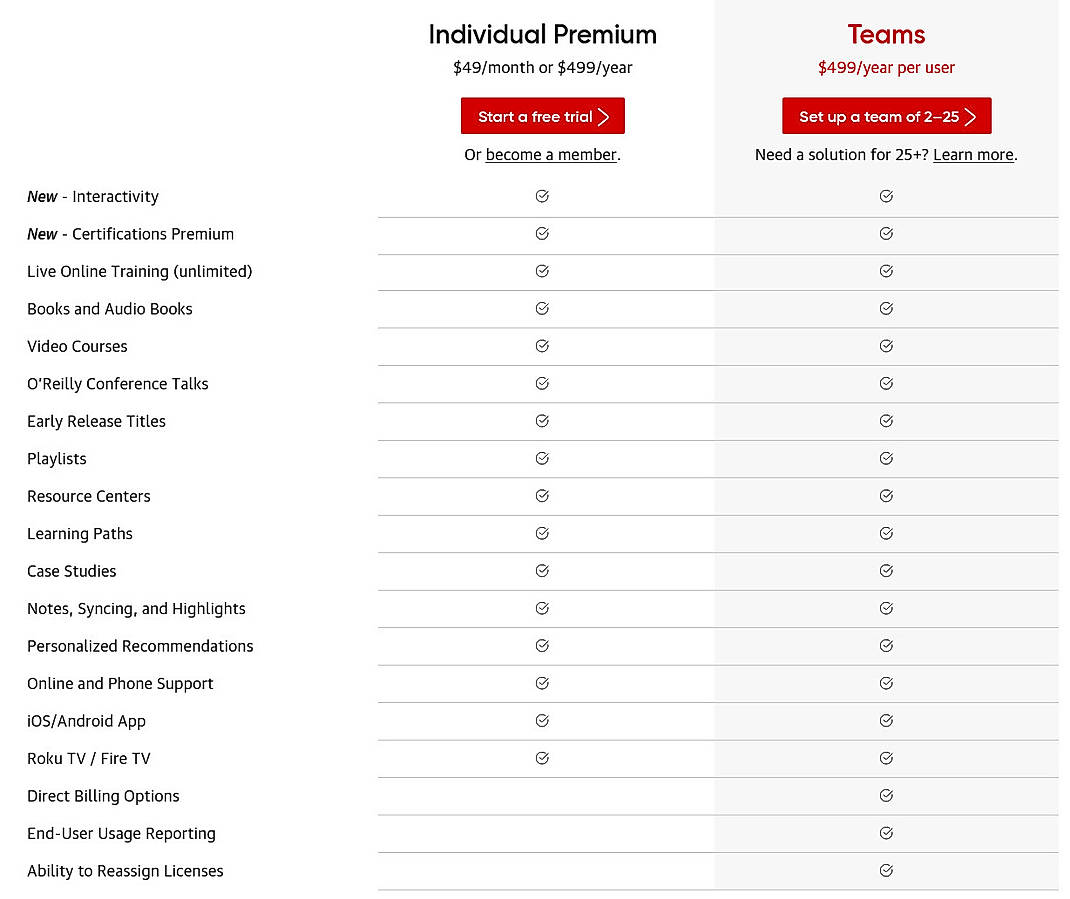Select the Teams column header

tap(886, 34)
